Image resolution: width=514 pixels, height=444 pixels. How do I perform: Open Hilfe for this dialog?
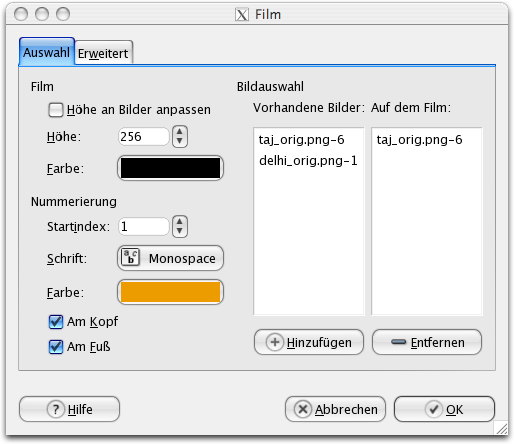tap(69, 409)
